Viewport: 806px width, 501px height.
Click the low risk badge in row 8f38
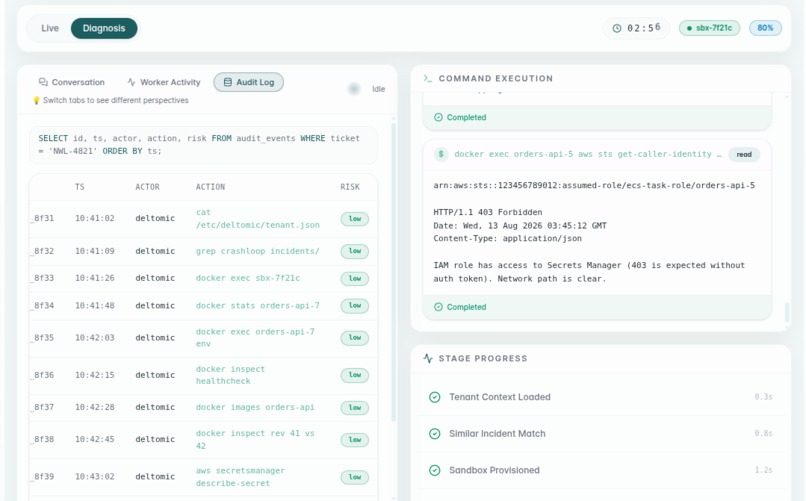click(x=355, y=440)
